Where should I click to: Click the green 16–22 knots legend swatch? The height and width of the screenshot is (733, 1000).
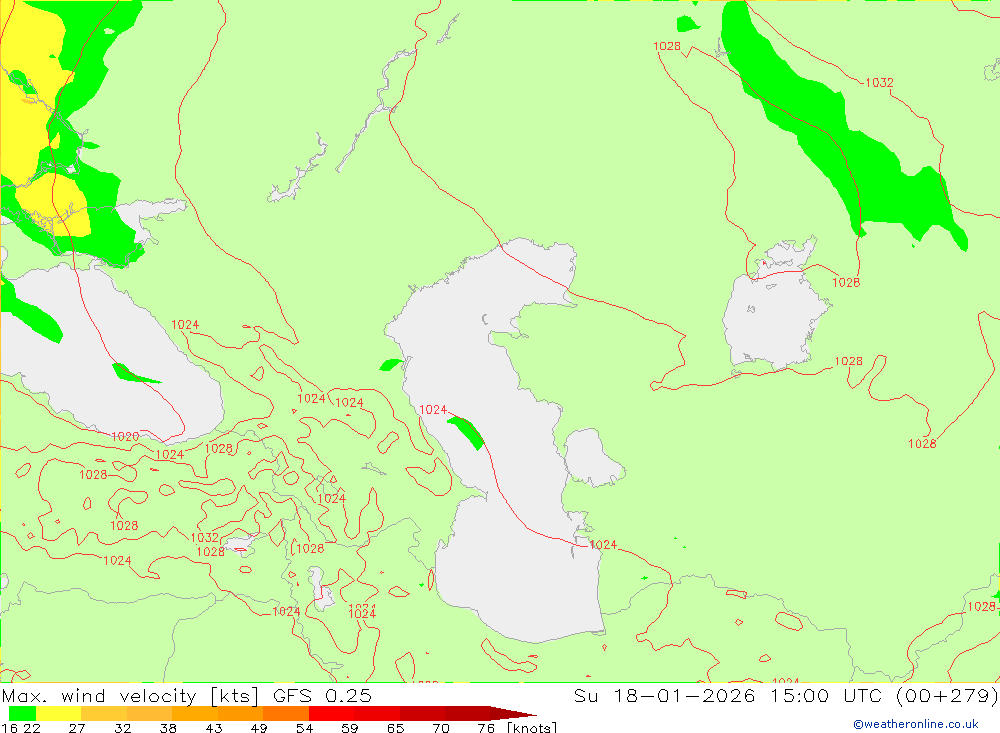pos(22,713)
